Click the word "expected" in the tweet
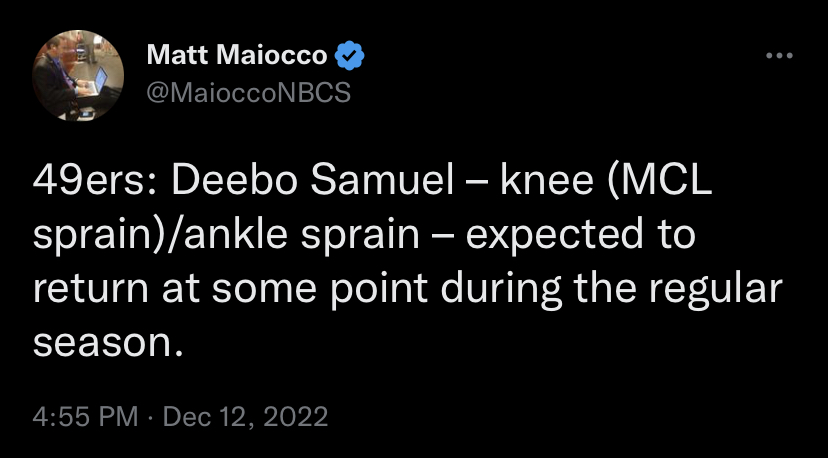The height and width of the screenshot is (458, 828). [554, 236]
